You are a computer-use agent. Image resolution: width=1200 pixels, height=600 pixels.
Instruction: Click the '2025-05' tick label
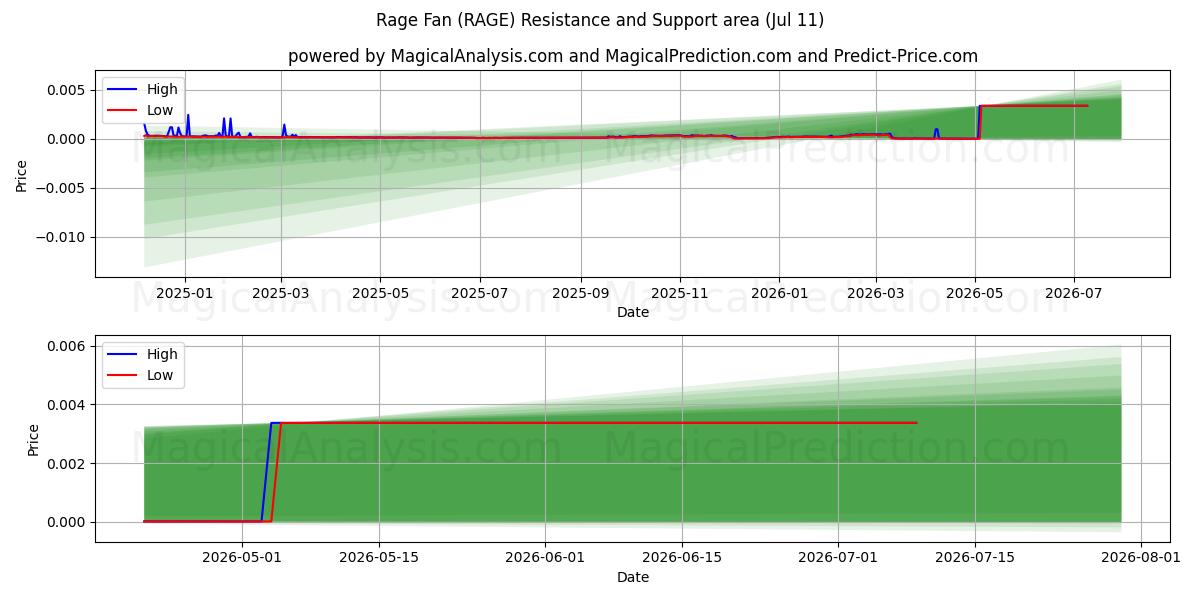point(380,294)
